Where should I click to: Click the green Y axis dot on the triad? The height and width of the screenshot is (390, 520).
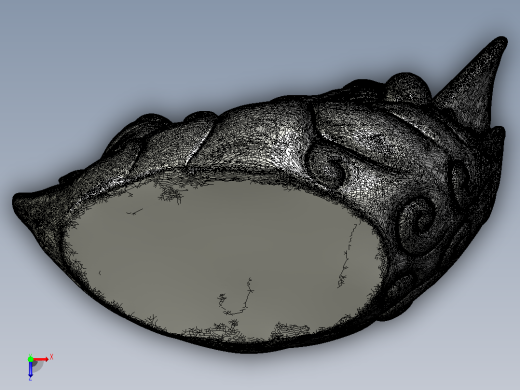(30, 359)
